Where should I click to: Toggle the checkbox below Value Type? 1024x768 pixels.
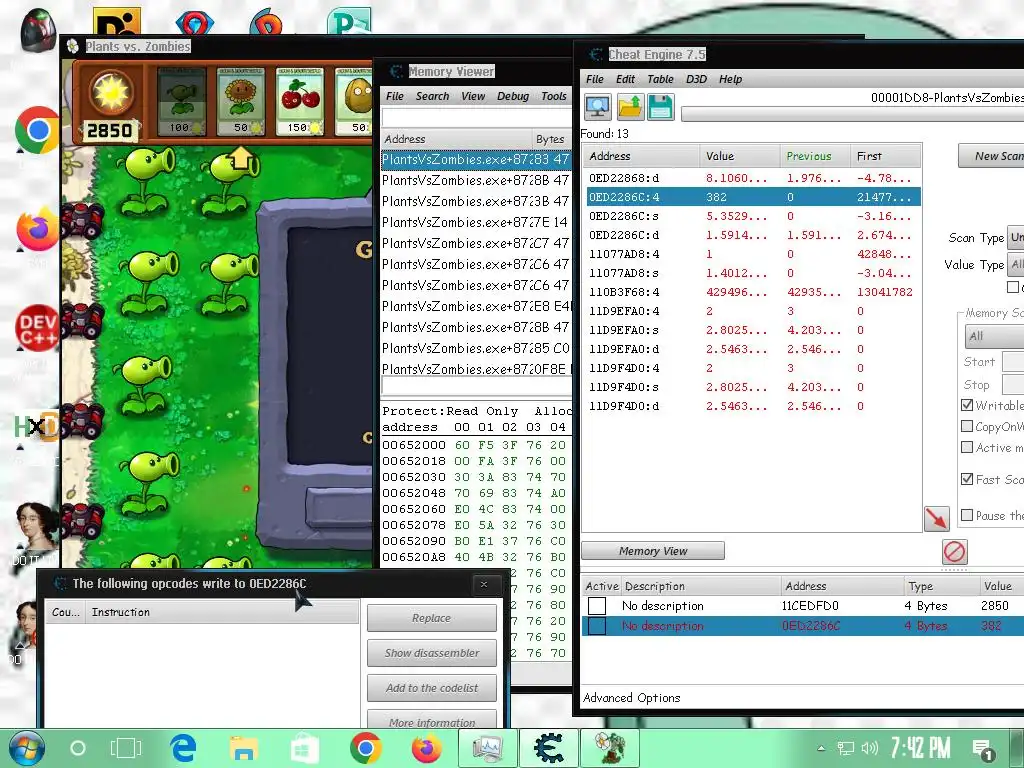pos(1013,287)
